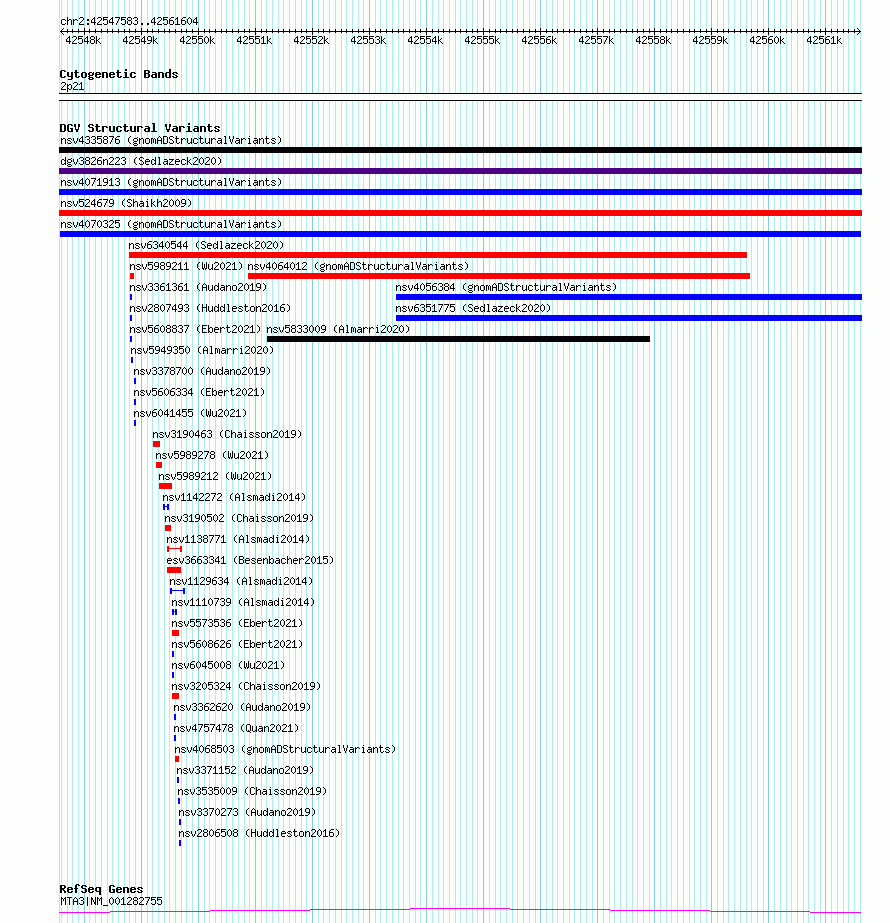Open the nsv3378700 (Audano2019) label
Image resolution: width=890 pixels, height=923 pixels.
coord(202,371)
